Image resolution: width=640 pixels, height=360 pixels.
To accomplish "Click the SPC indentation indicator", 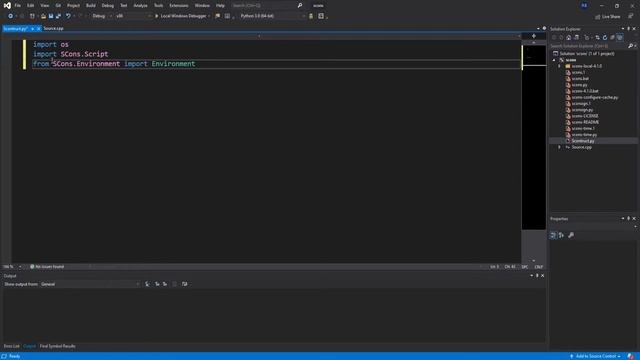I will pyautogui.click(x=525, y=267).
